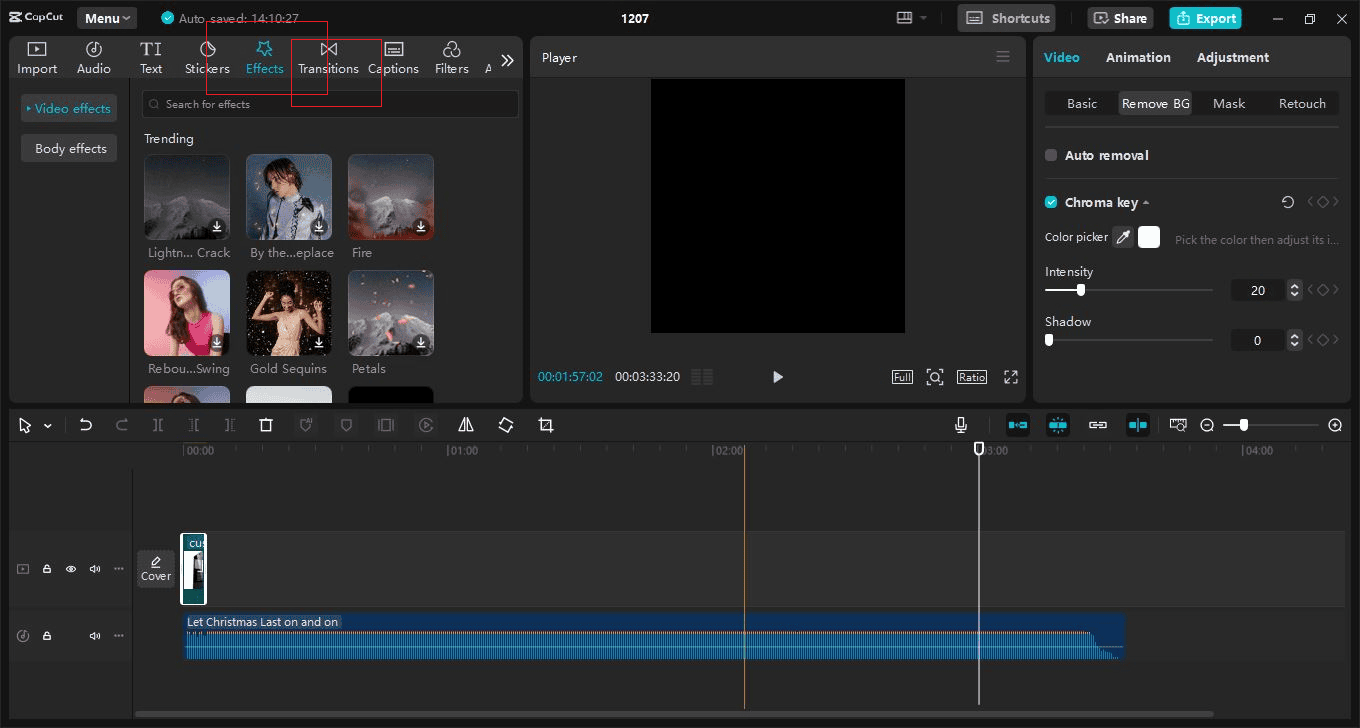Open the Ratio options
Screen dimensions: 1360x728
click(x=972, y=377)
